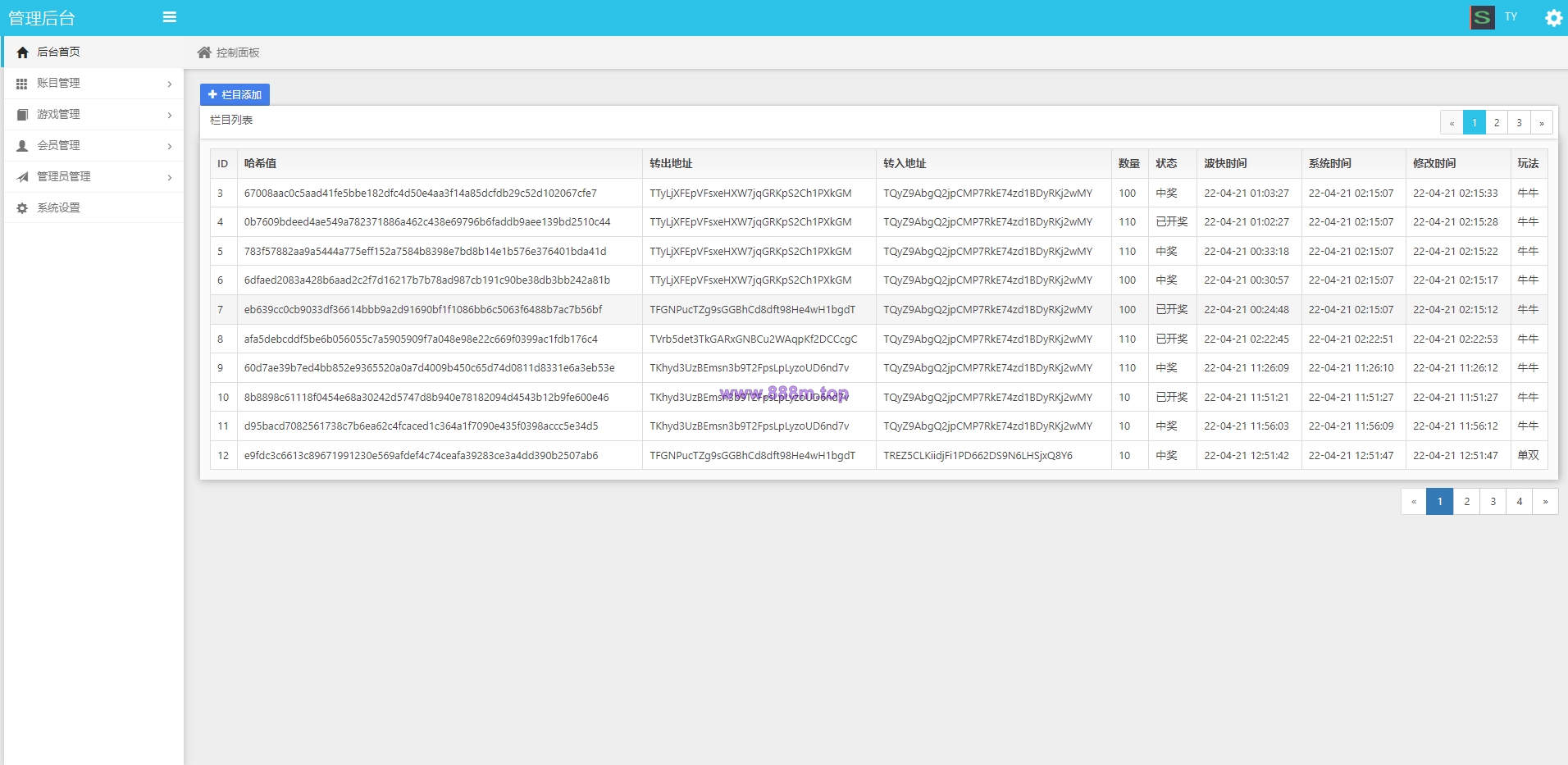Click hash value starting with 0b7609bdeed4ae549a
The height and width of the screenshot is (765, 1568).
coord(427,222)
